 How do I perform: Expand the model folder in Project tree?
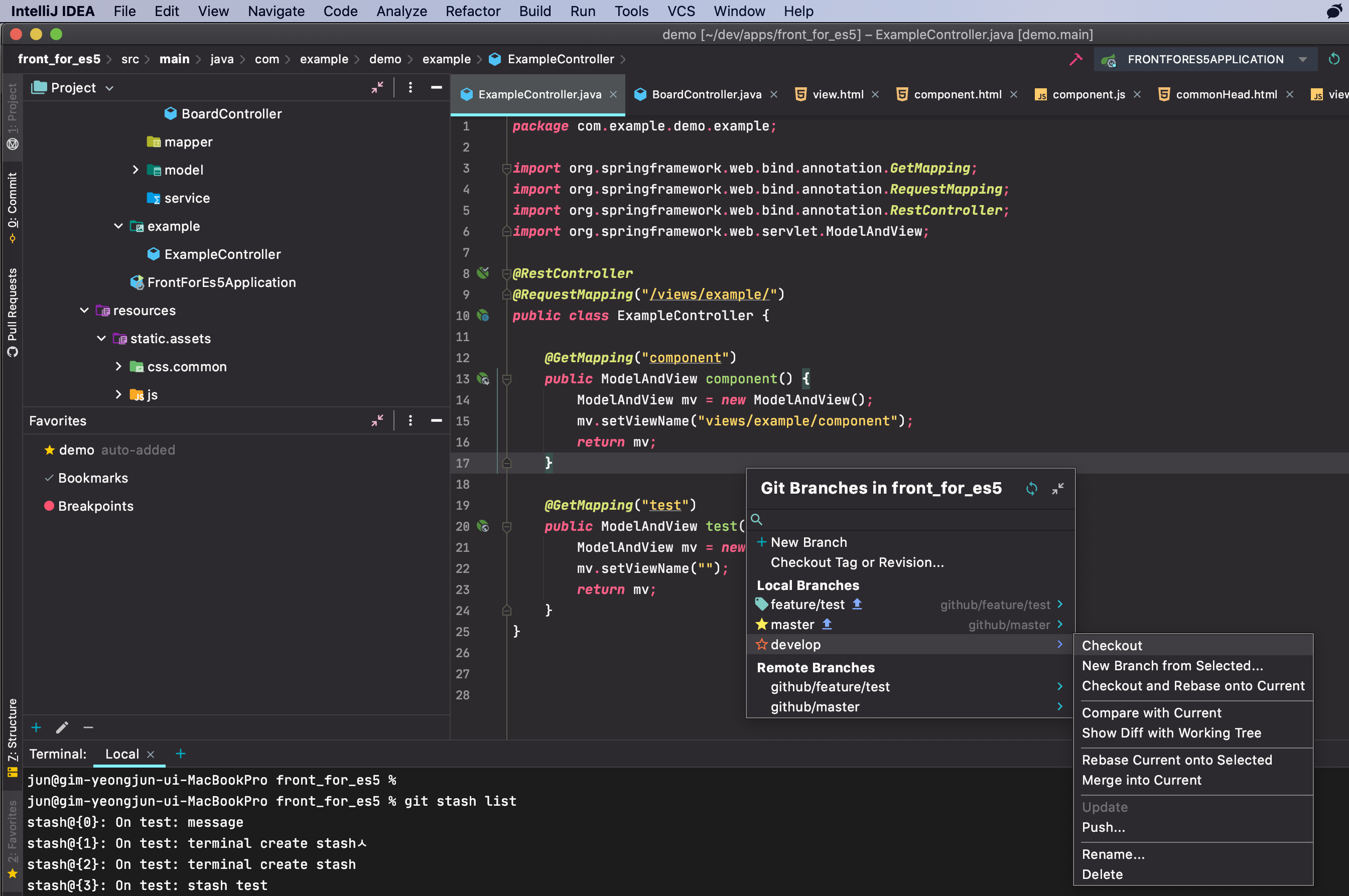[x=136, y=170]
